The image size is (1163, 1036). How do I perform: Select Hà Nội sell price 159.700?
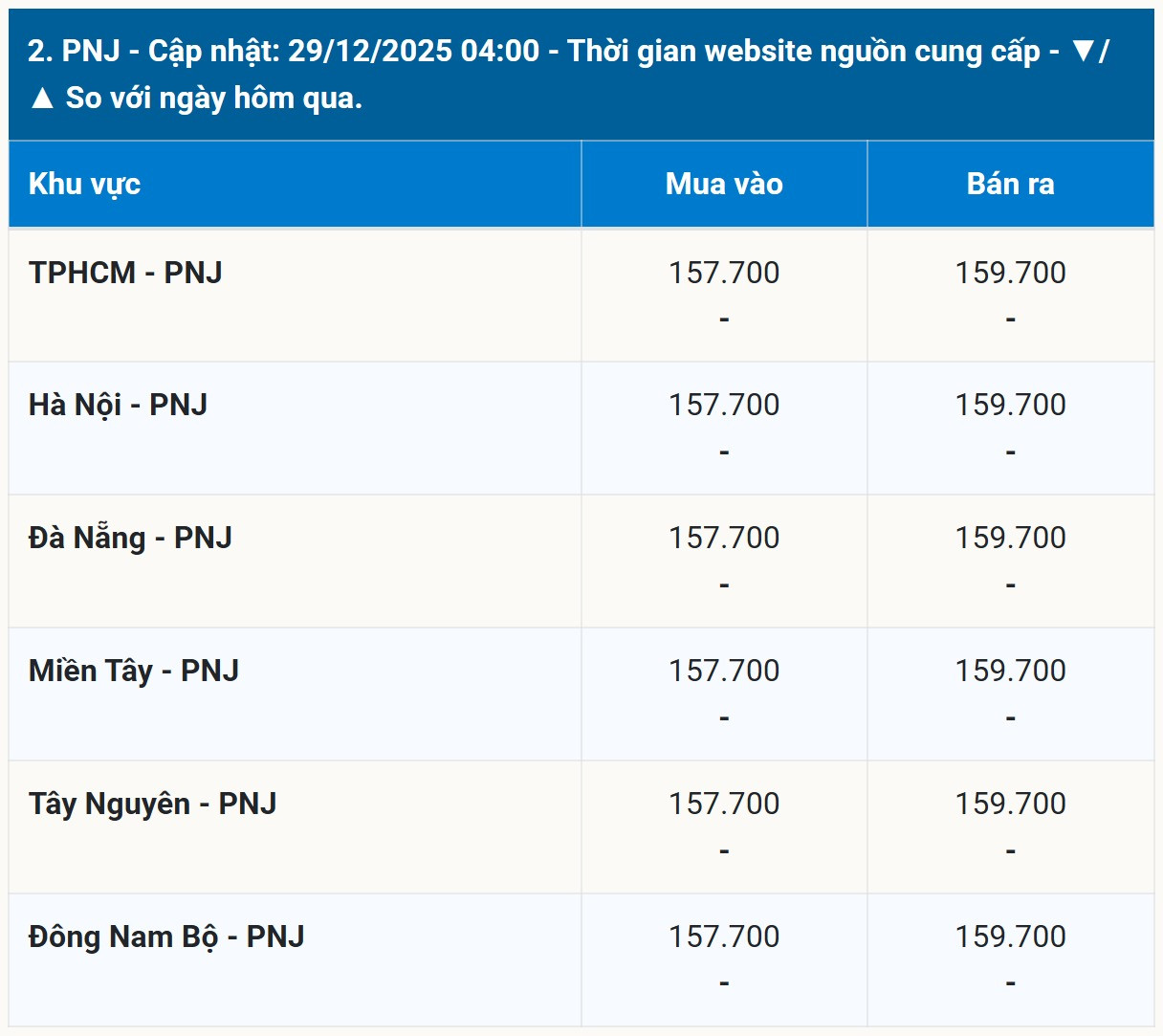pyautogui.click(x=1010, y=405)
